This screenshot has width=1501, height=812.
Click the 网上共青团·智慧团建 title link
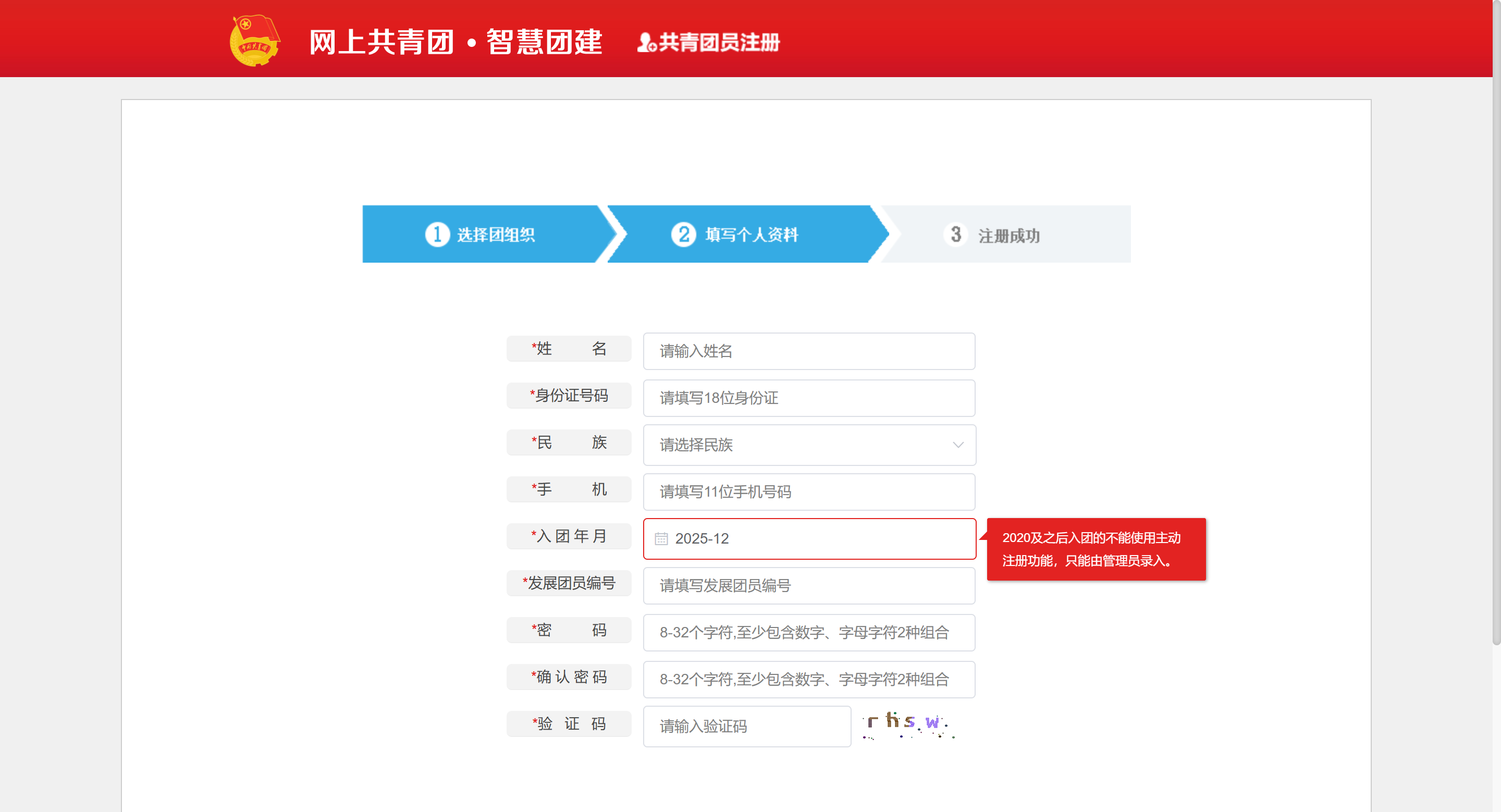click(x=455, y=42)
